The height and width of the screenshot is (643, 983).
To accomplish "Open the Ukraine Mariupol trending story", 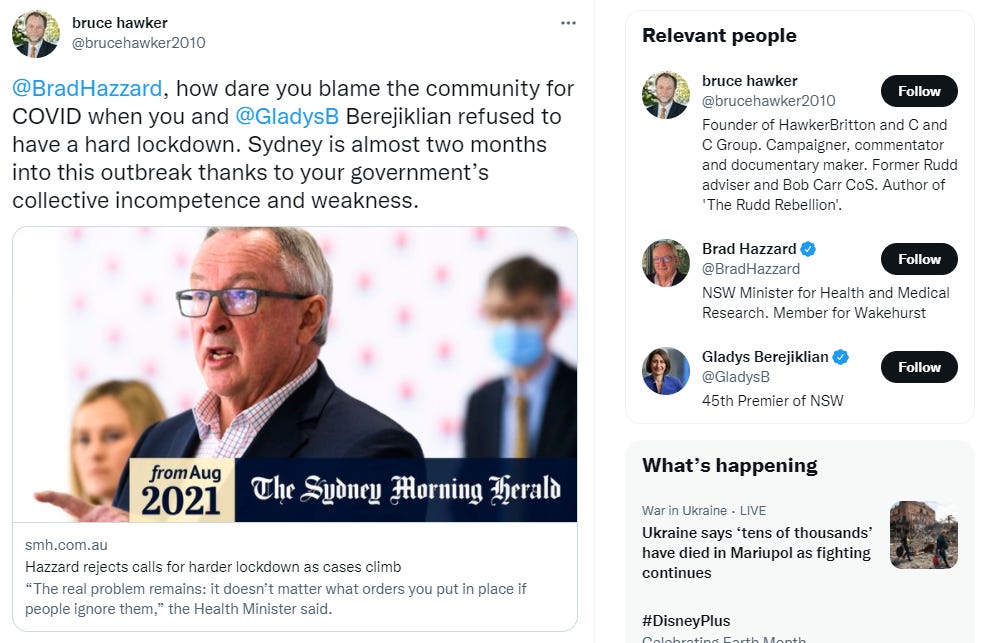I will (x=757, y=553).
